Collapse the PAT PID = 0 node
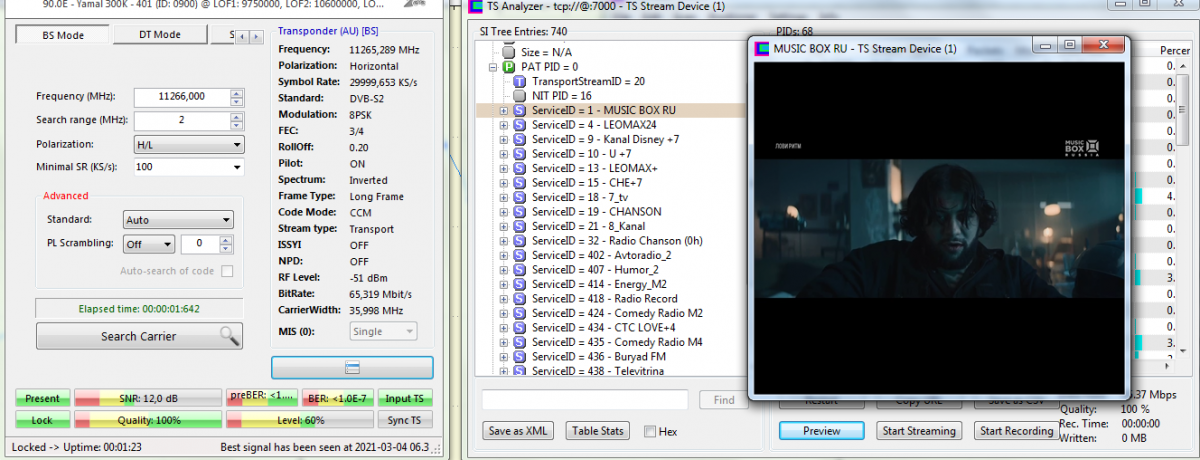Screen dimensions: 1200x460 [493, 67]
